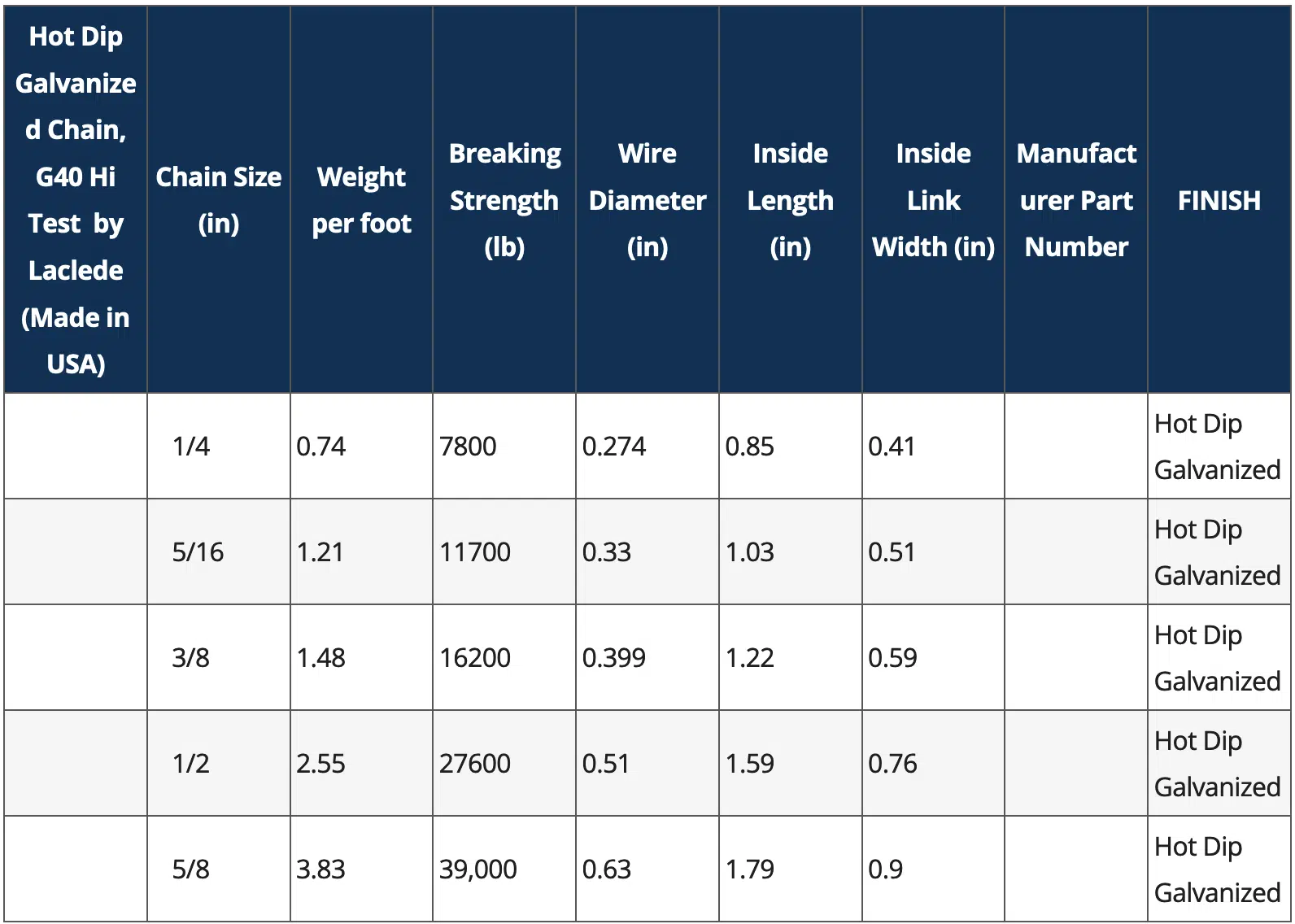This screenshot has height=924, width=1295.
Task: Click the Hot Dip Galvanized Chain title header
Action: click(76, 200)
